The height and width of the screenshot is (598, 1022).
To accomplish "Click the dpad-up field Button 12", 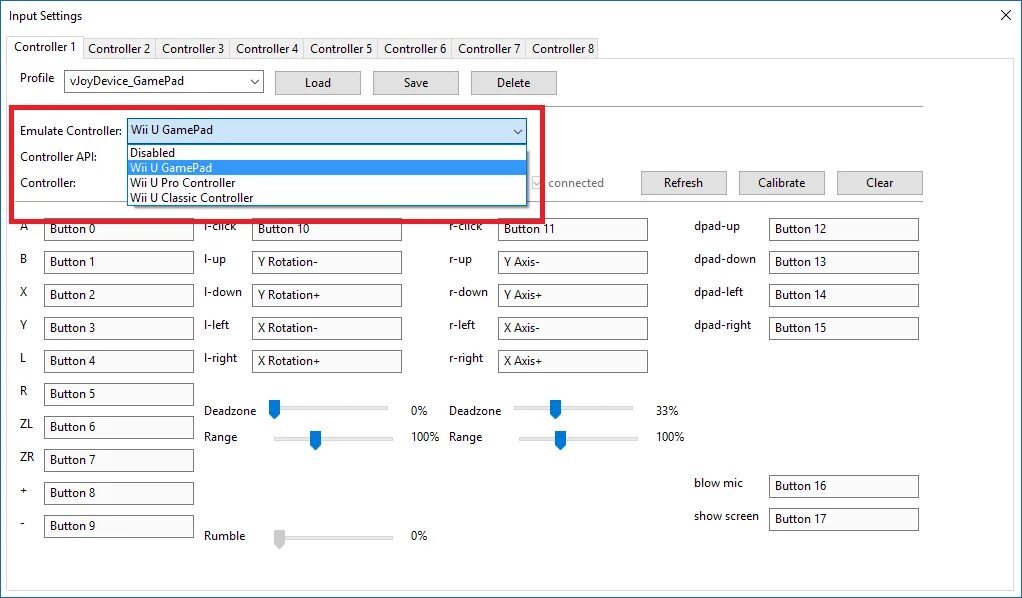I will [x=844, y=230].
